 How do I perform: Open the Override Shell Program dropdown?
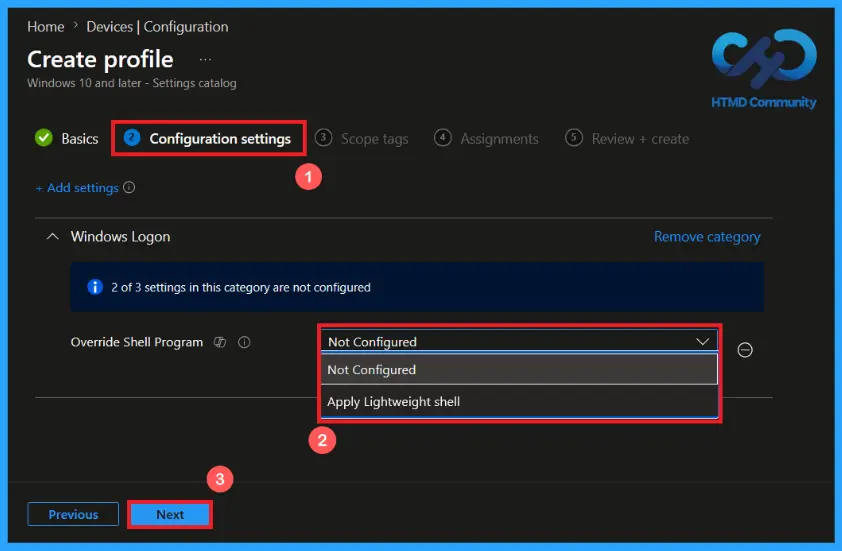pyautogui.click(x=519, y=342)
